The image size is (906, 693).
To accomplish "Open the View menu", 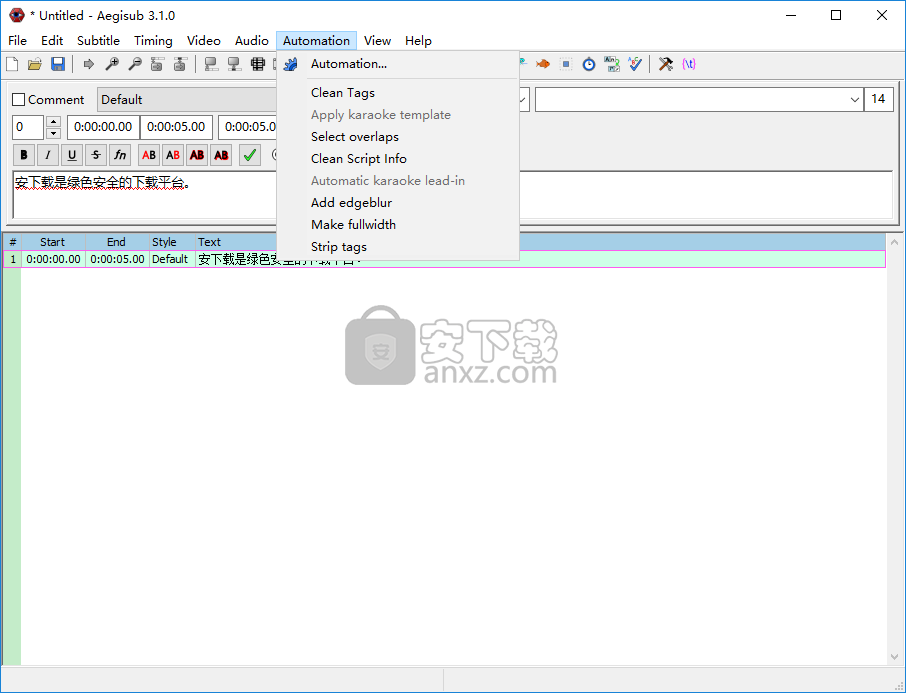I will [x=377, y=40].
